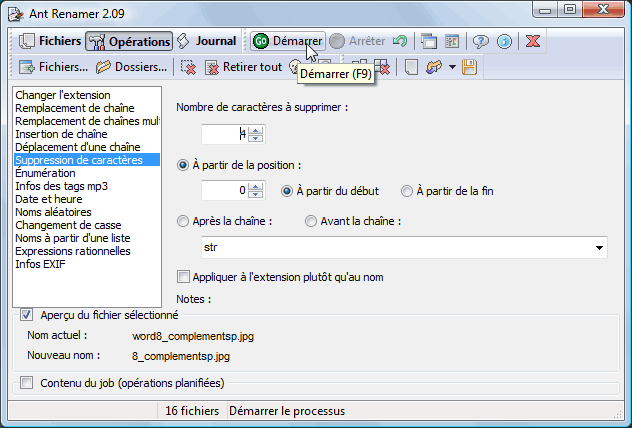Open help via the question mark icon

(480, 41)
